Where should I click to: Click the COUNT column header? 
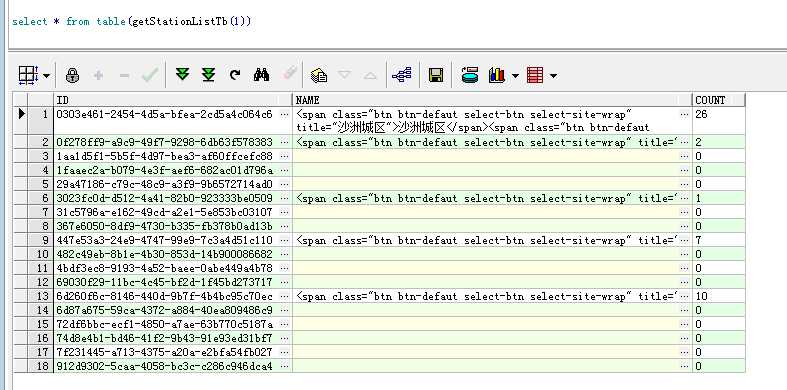(718, 100)
